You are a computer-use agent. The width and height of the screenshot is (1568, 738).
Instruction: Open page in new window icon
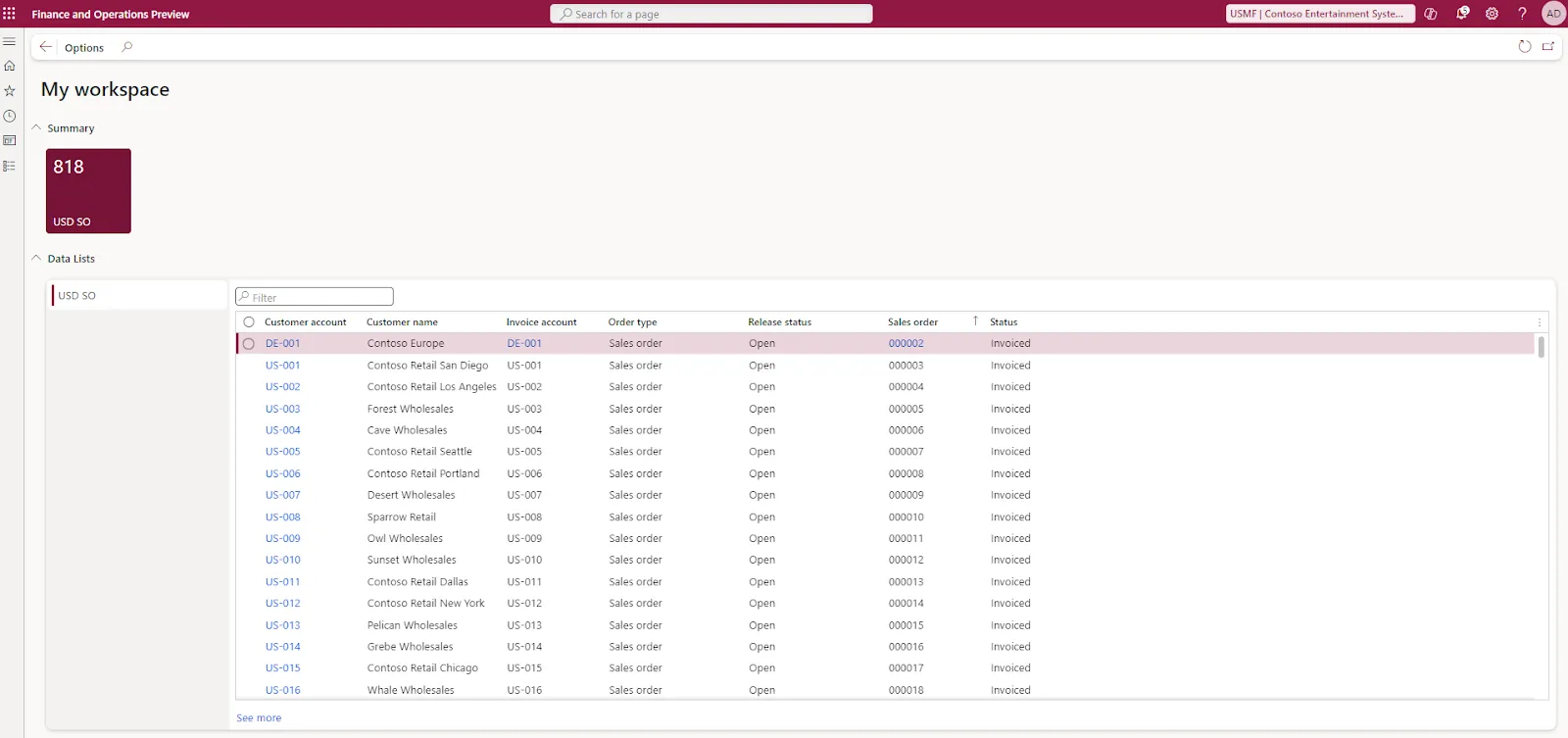point(1548,47)
